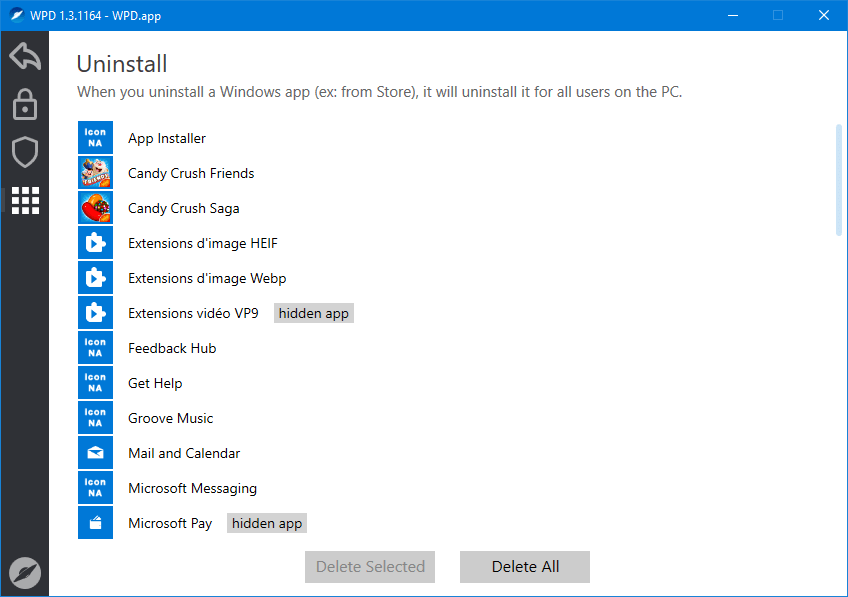848x597 pixels.
Task: Click the hidden app tag beside Microsoft Pay
Action: coord(267,523)
